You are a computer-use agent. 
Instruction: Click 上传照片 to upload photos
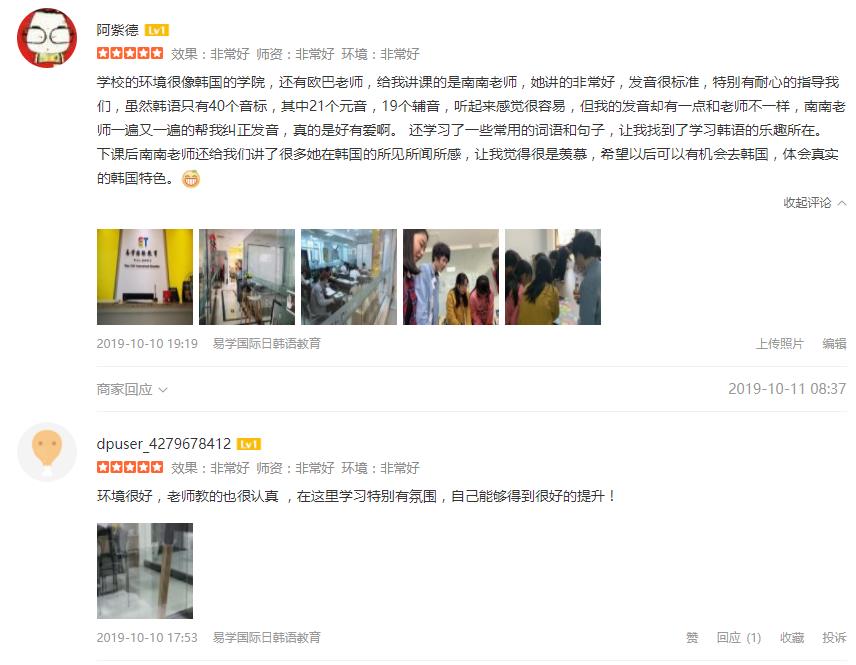click(780, 343)
